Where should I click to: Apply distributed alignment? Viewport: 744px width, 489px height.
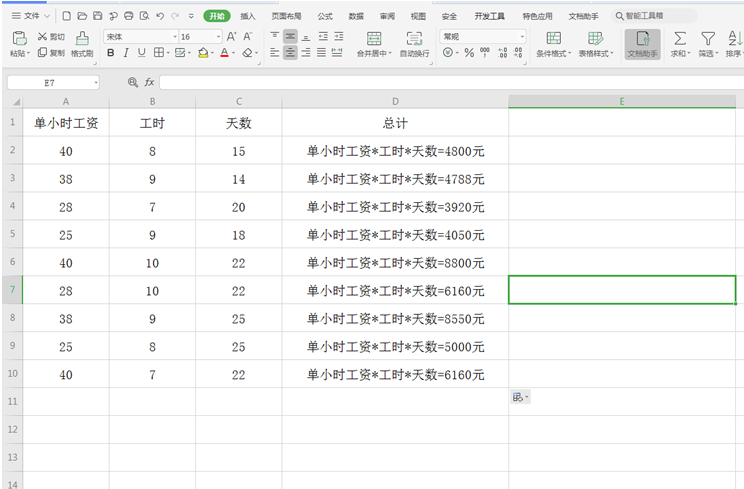[x=337, y=53]
